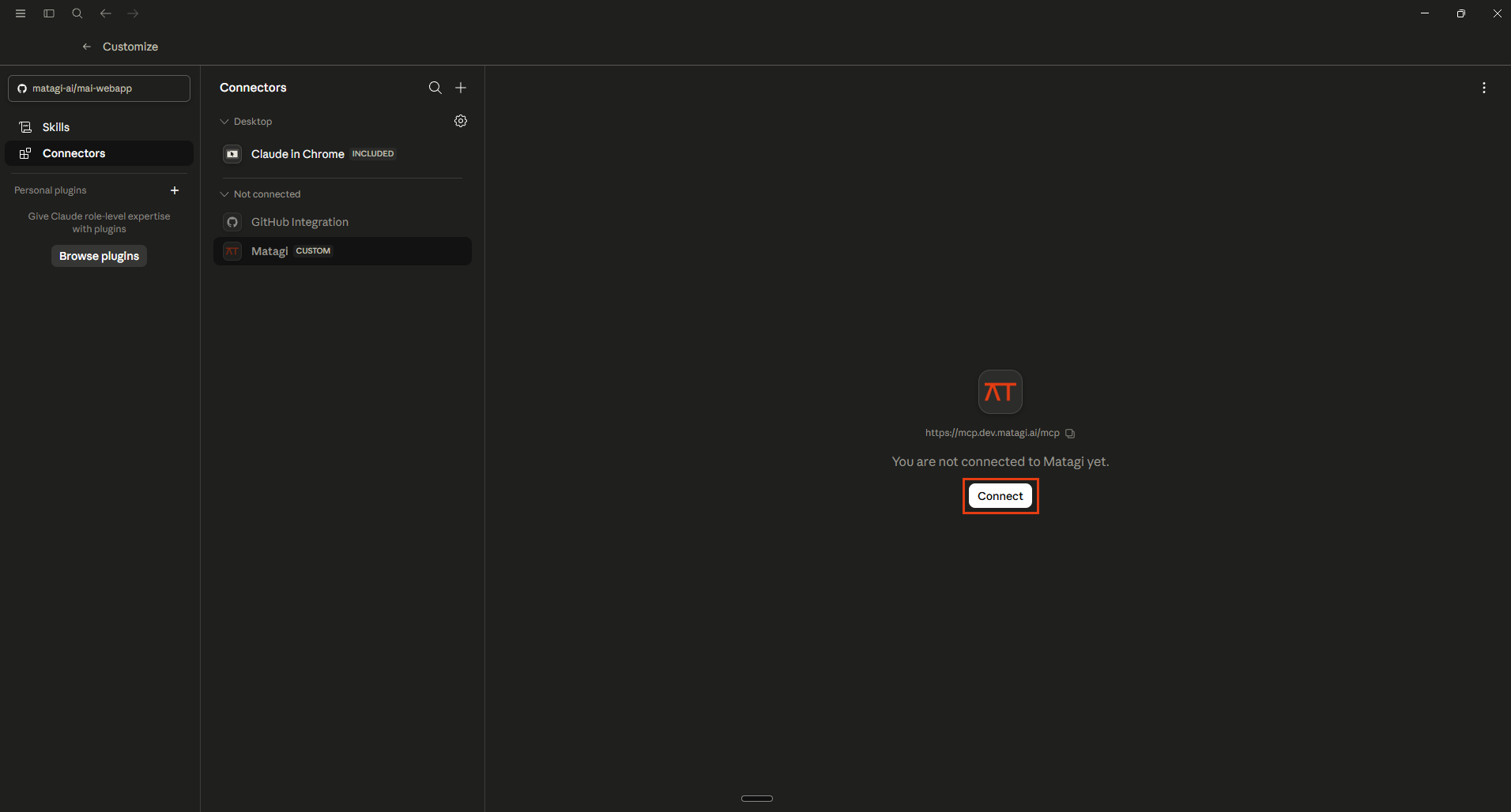Add a new connector with plus icon
Viewport: 1511px width, 812px height.
(461, 88)
